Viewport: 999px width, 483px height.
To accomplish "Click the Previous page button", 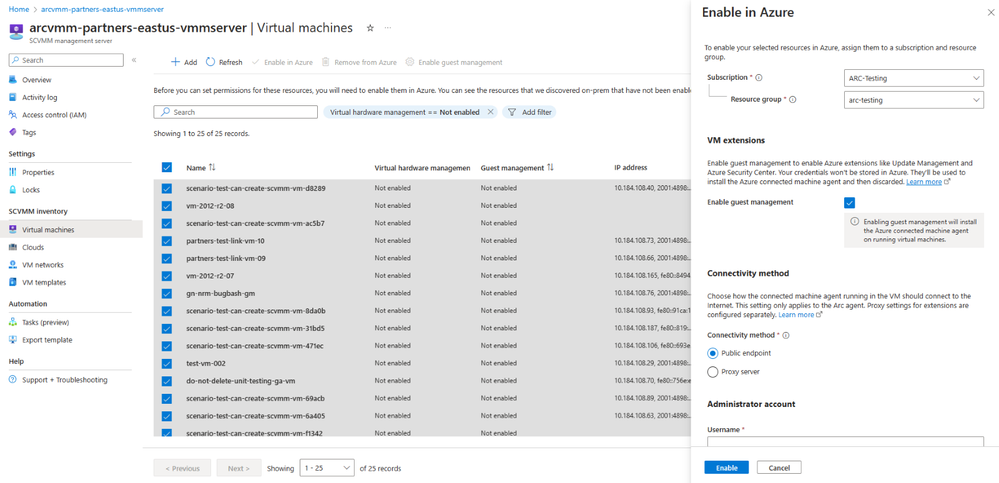I will (182, 468).
